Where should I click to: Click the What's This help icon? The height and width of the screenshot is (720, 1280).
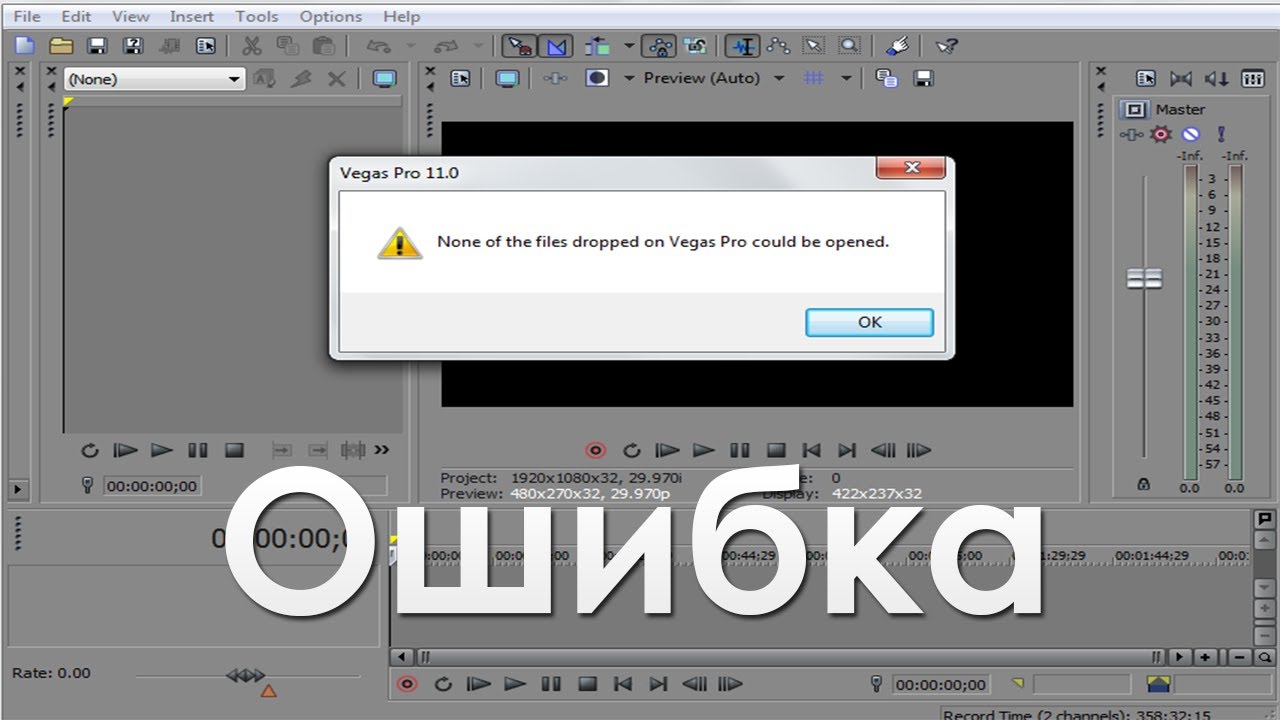(x=946, y=45)
